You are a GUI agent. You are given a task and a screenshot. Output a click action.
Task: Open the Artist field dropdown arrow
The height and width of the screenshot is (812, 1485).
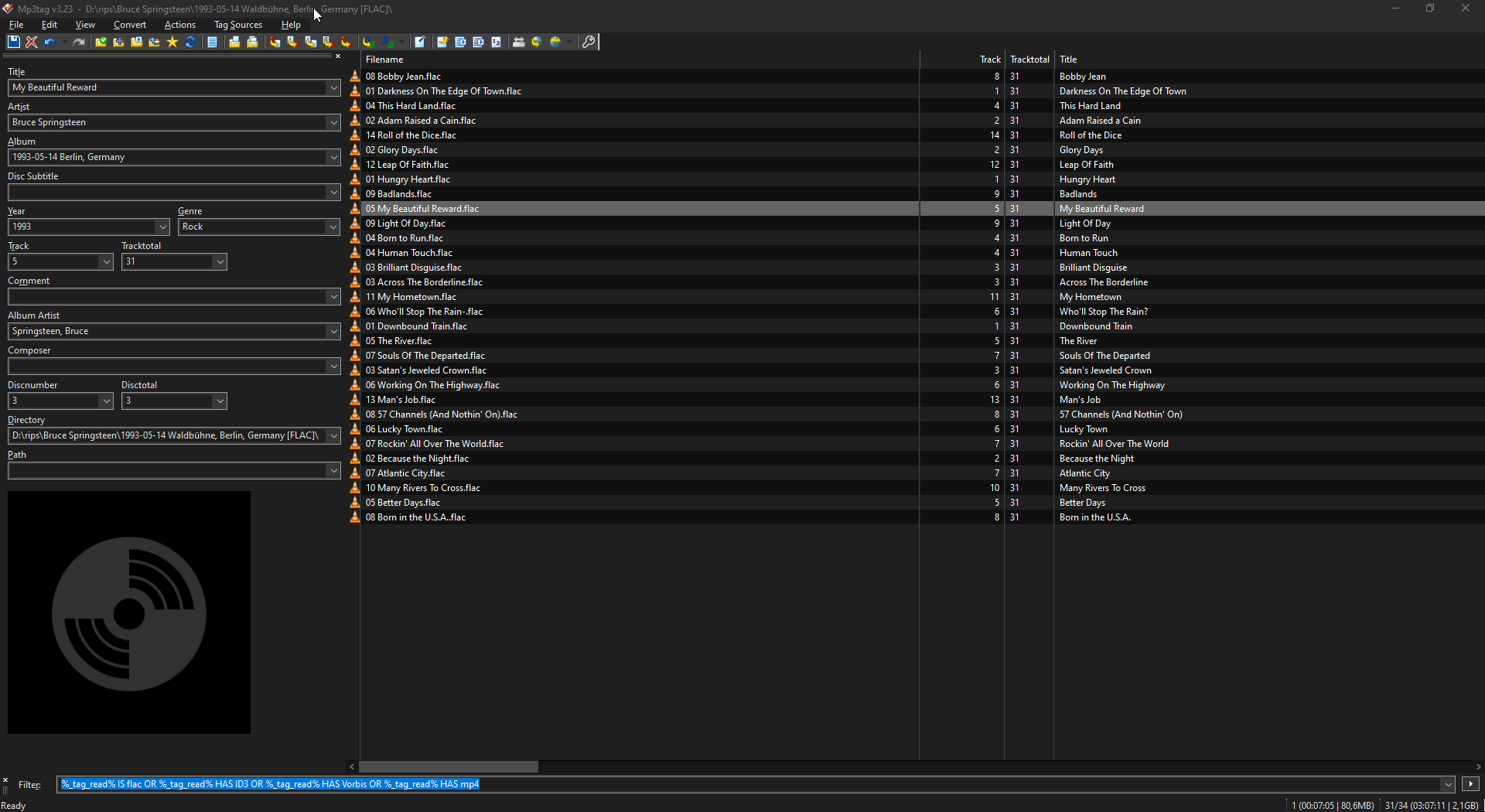point(333,123)
